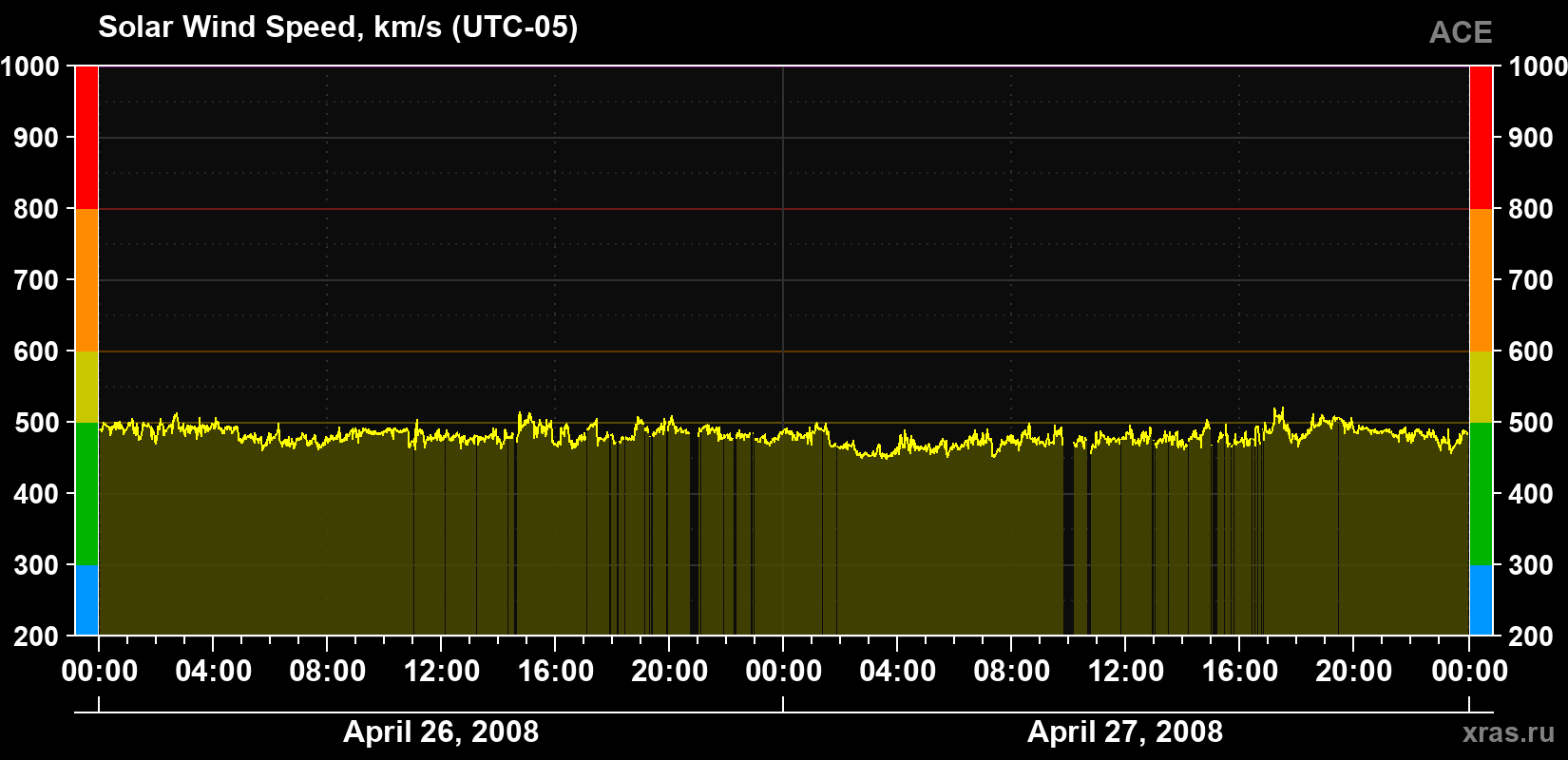Viewport: 1568px width, 760px height.
Task: Click the 04:00 time label for April 27
Action: coord(897,672)
